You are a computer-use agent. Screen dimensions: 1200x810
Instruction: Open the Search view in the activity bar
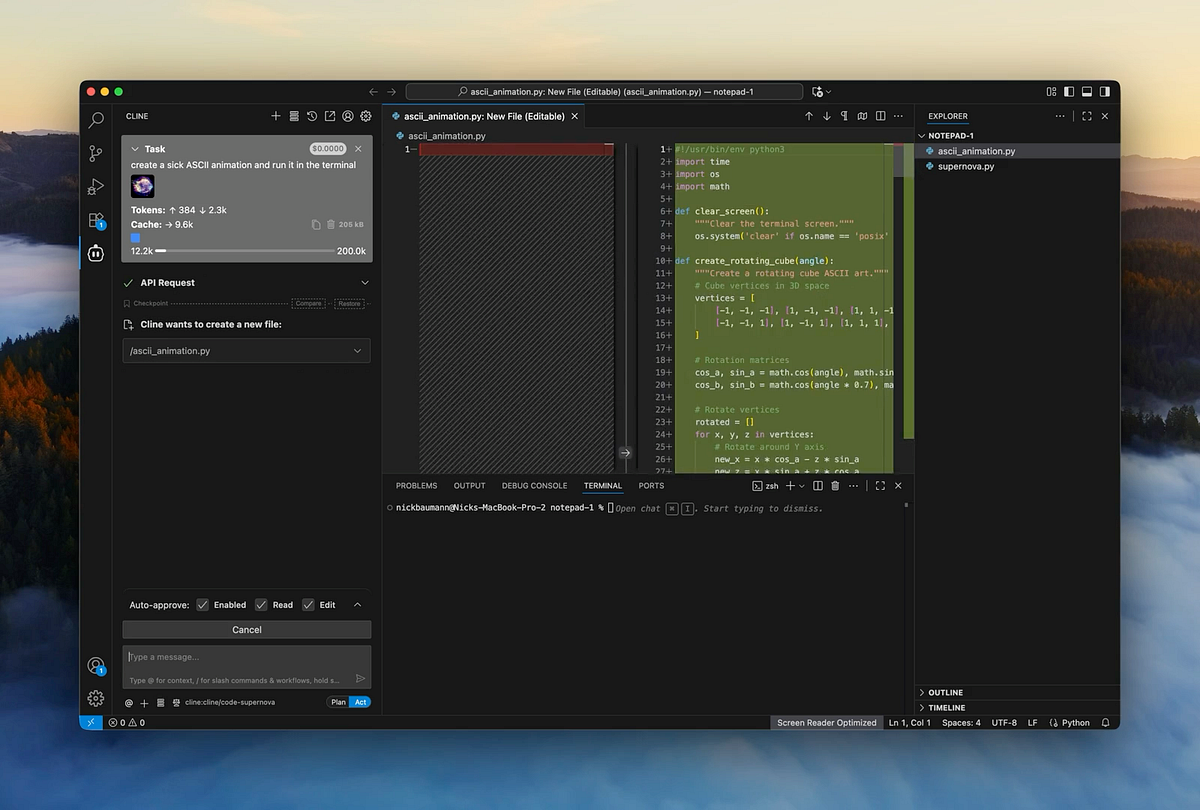click(x=96, y=120)
